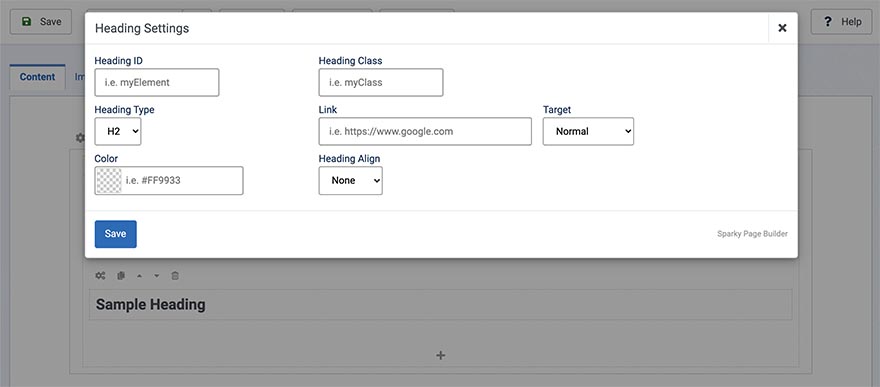Screen dimensions: 880x387
Task: Duplicate the Sample Heading block via copy icon
Action: point(120,275)
